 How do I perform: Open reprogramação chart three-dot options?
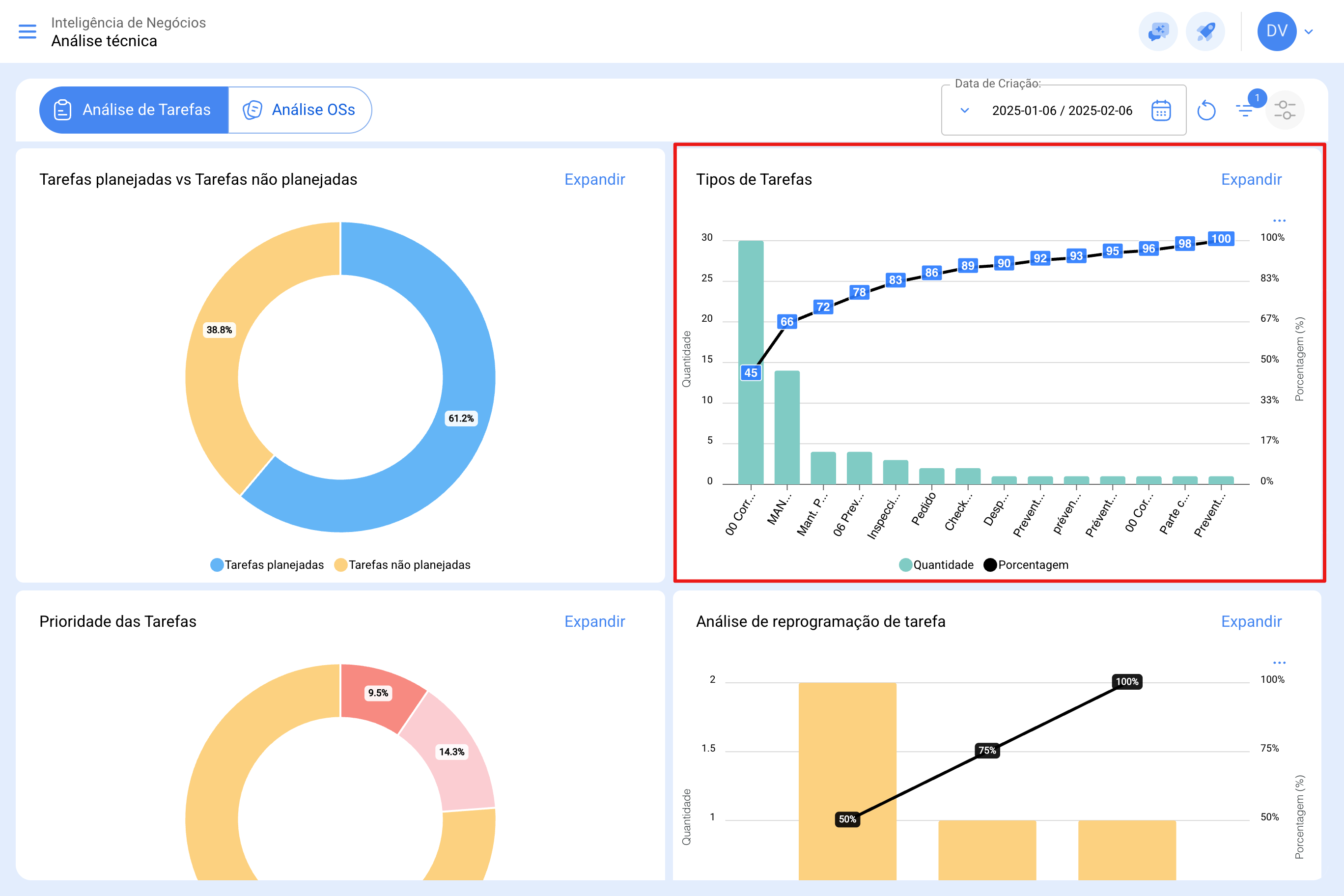tap(1279, 662)
